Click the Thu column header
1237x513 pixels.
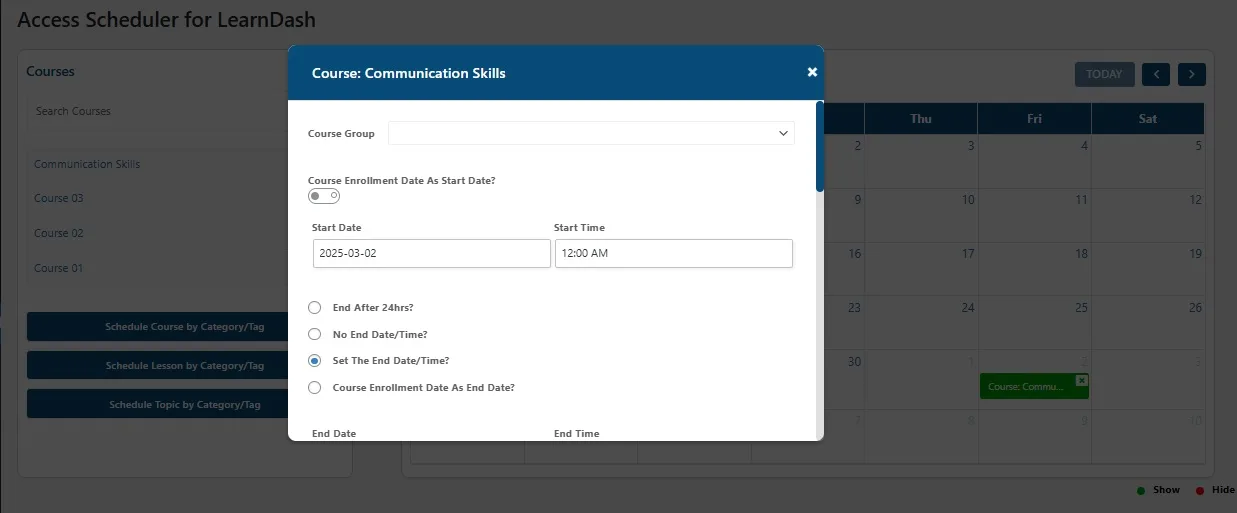pyautogui.click(x=921, y=119)
